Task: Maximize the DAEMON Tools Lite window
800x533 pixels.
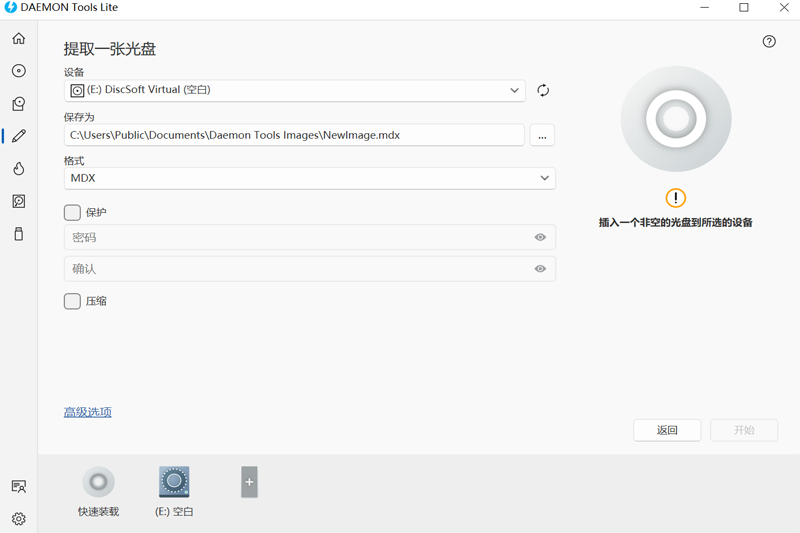Action: coord(744,7)
